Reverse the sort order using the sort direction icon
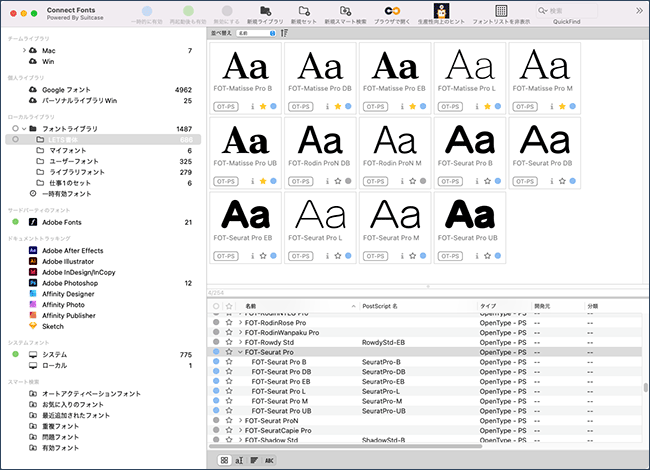The image size is (650, 470). coord(284,33)
